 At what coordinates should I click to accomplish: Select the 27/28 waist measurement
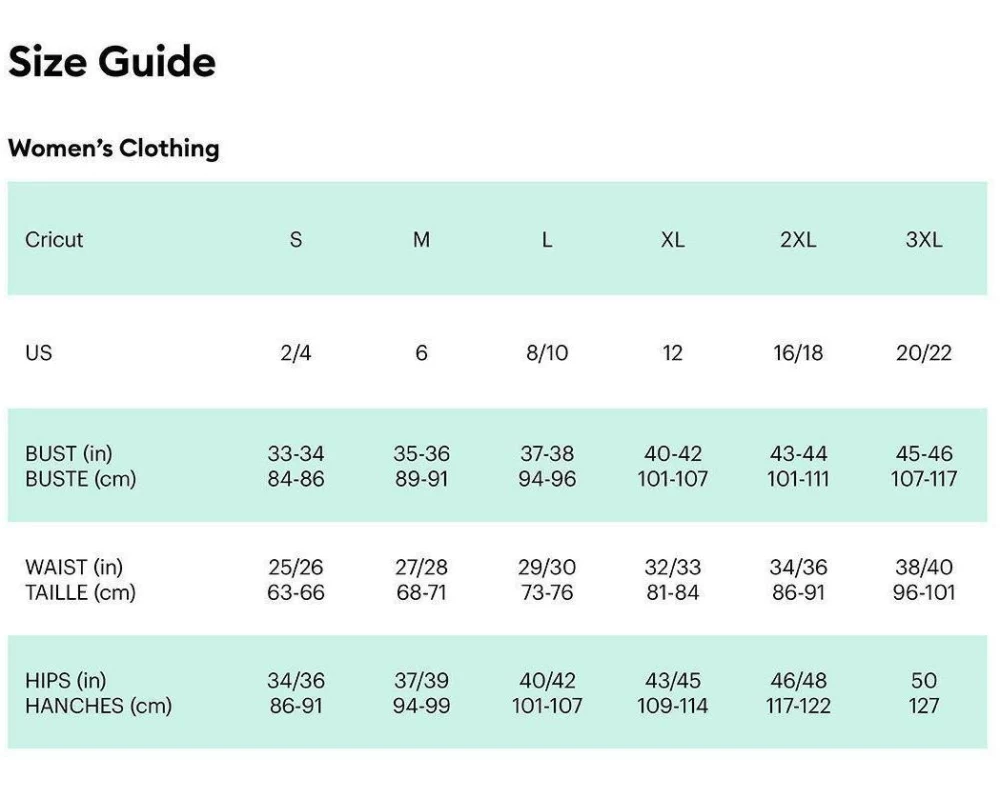click(422, 568)
